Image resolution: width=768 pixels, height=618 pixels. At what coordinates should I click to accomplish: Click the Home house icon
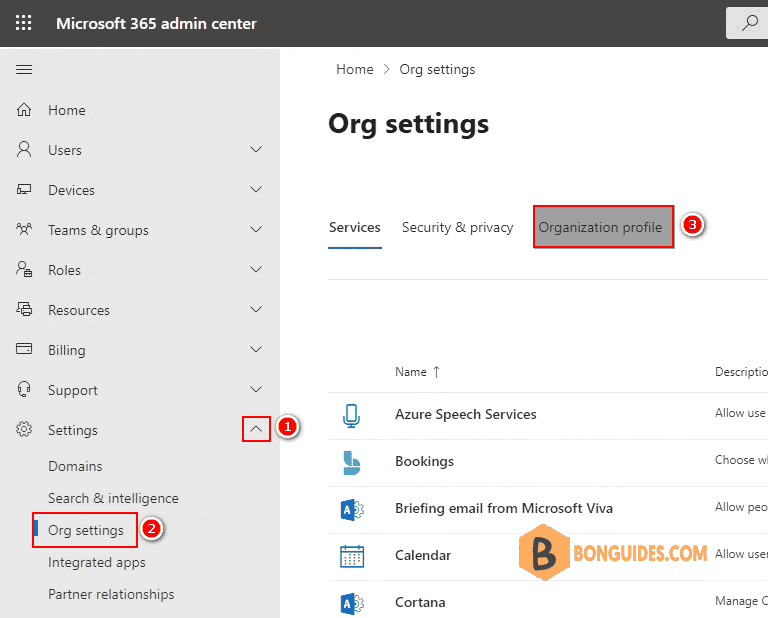(24, 110)
